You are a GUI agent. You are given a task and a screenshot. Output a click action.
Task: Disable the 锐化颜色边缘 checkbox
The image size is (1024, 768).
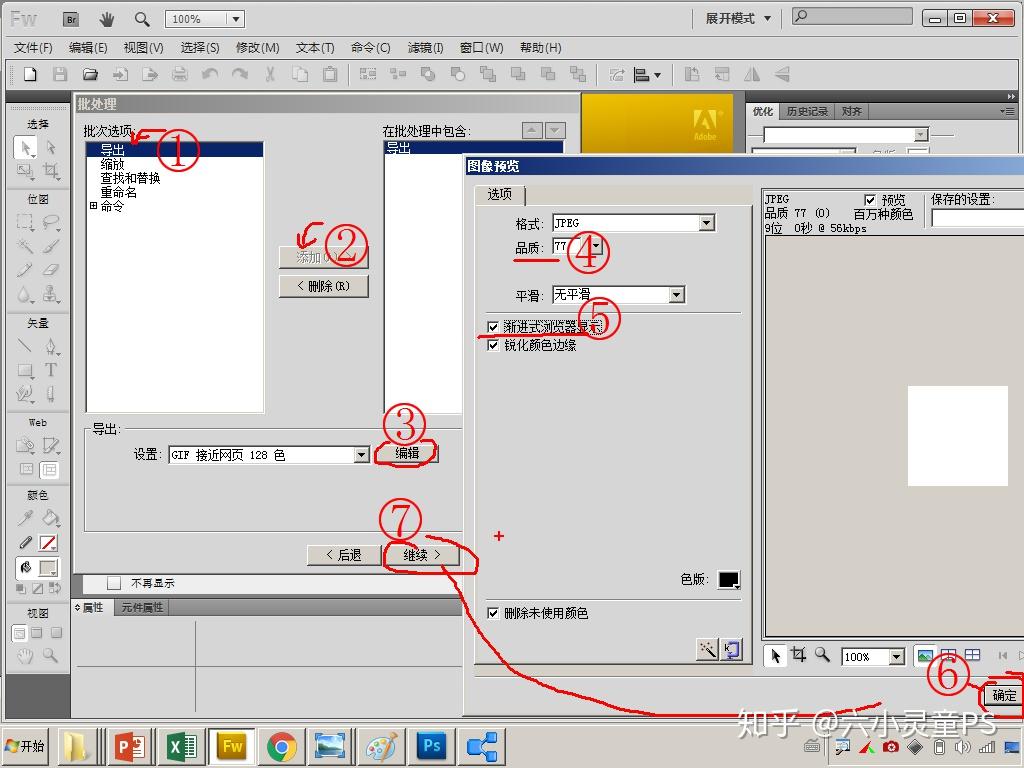[x=493, y=345]
